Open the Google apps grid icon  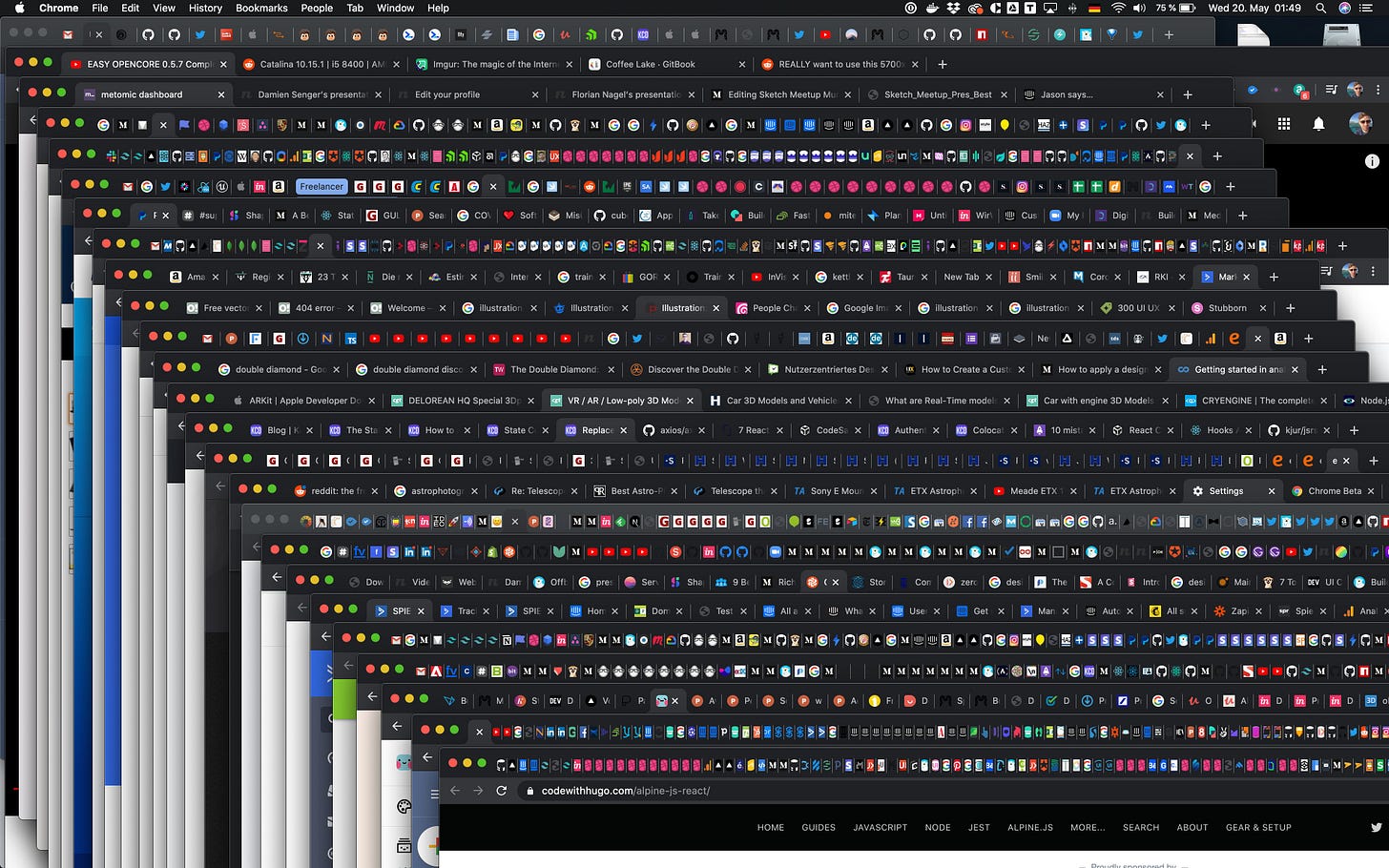(1284, 124)
